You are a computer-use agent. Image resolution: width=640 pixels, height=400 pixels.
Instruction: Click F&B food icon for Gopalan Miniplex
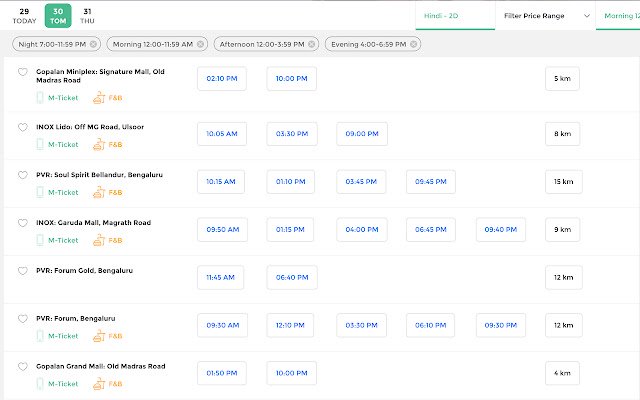(99, 98)
